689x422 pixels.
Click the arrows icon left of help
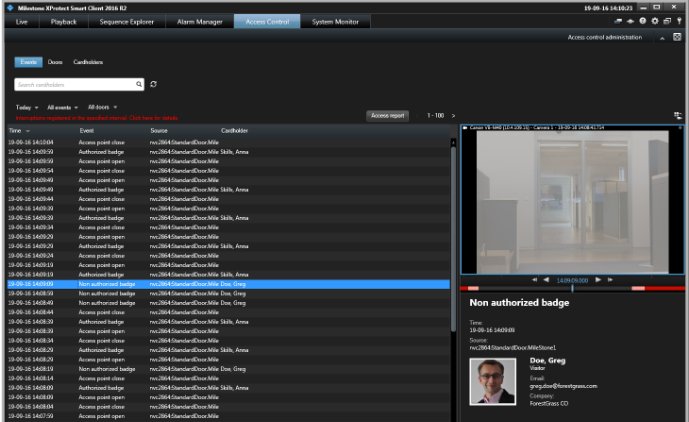point(630,21)
